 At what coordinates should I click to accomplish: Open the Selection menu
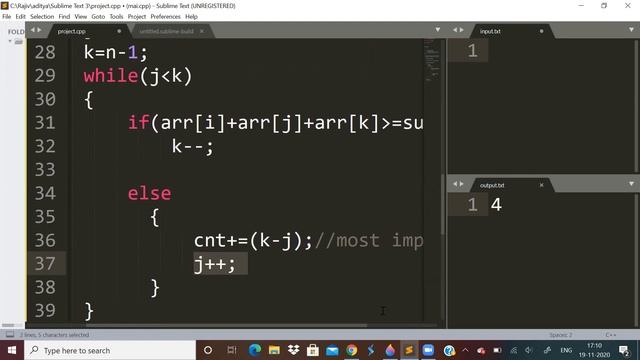click(42, 17)
